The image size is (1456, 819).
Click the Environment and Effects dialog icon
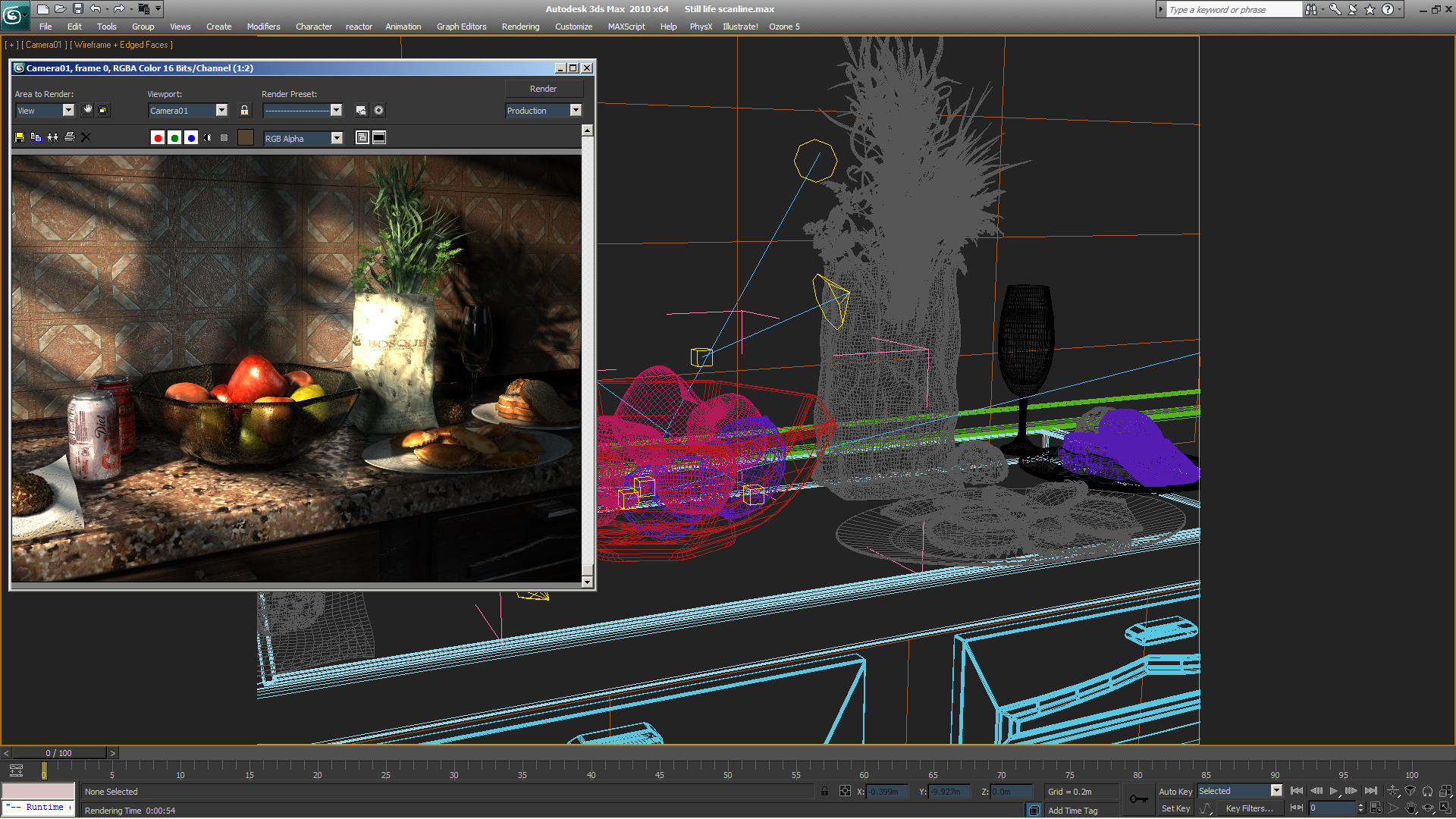click(378, 111)
